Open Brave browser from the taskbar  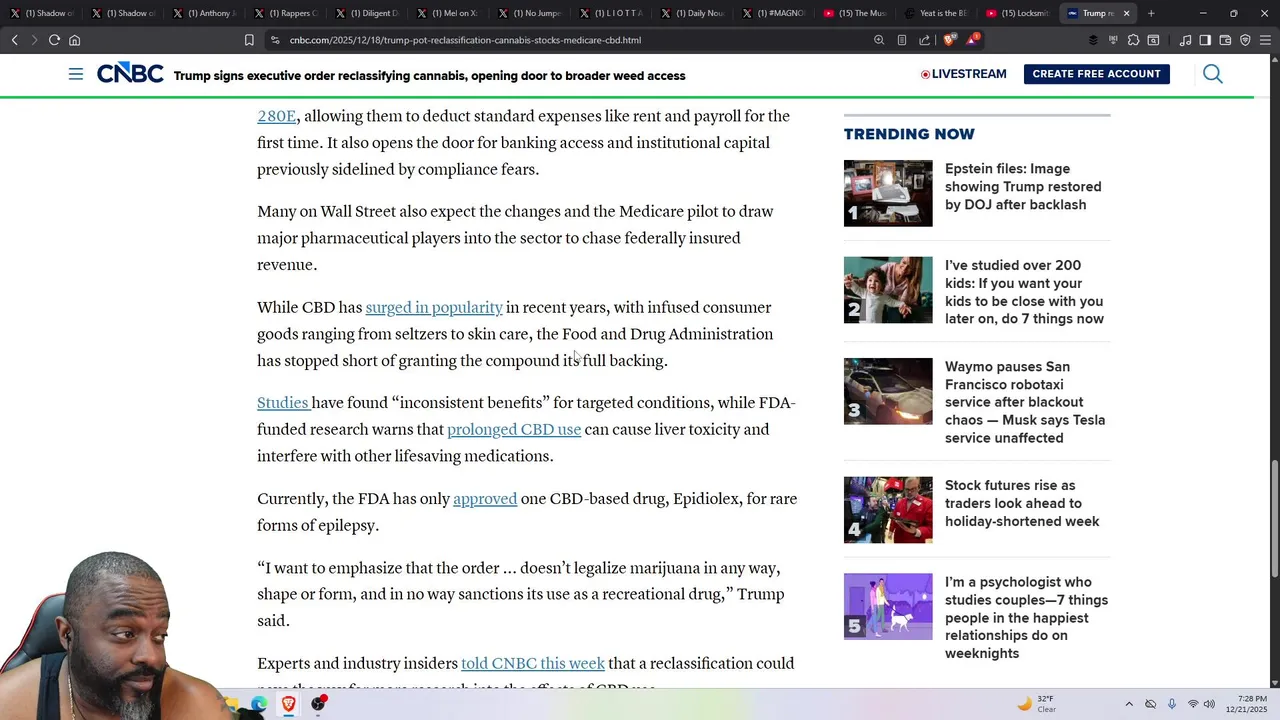pyautogui.click(x=288, y=704)
